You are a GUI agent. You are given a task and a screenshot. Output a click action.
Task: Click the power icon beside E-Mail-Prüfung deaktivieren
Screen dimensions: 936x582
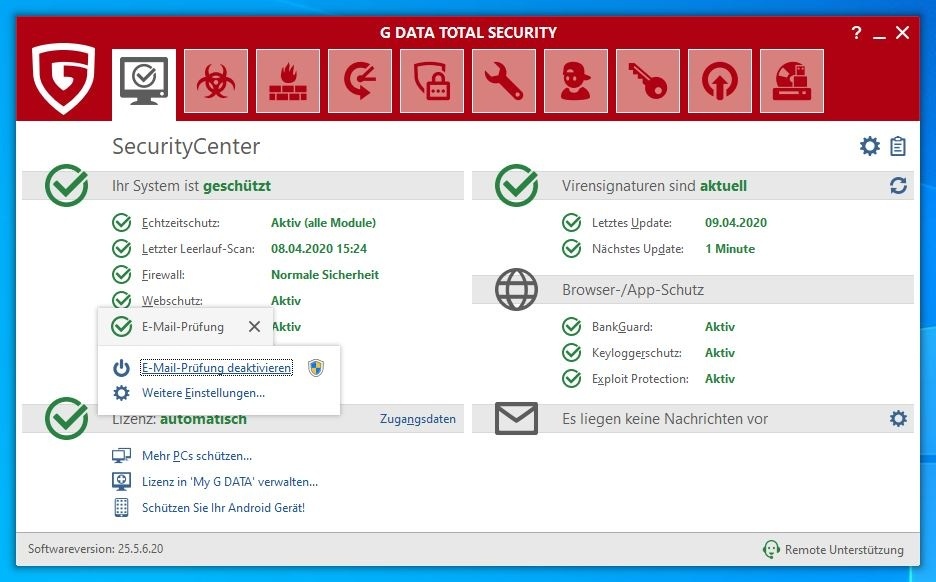click(121, 368)
